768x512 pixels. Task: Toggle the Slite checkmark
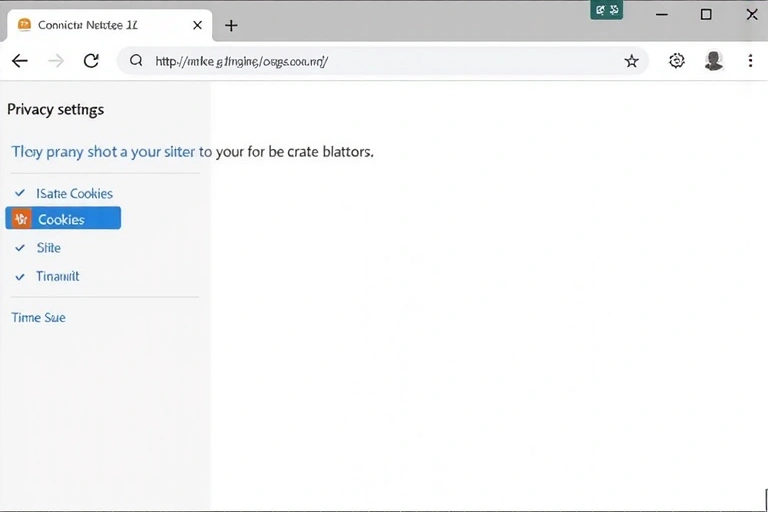(x=20, y=247)
